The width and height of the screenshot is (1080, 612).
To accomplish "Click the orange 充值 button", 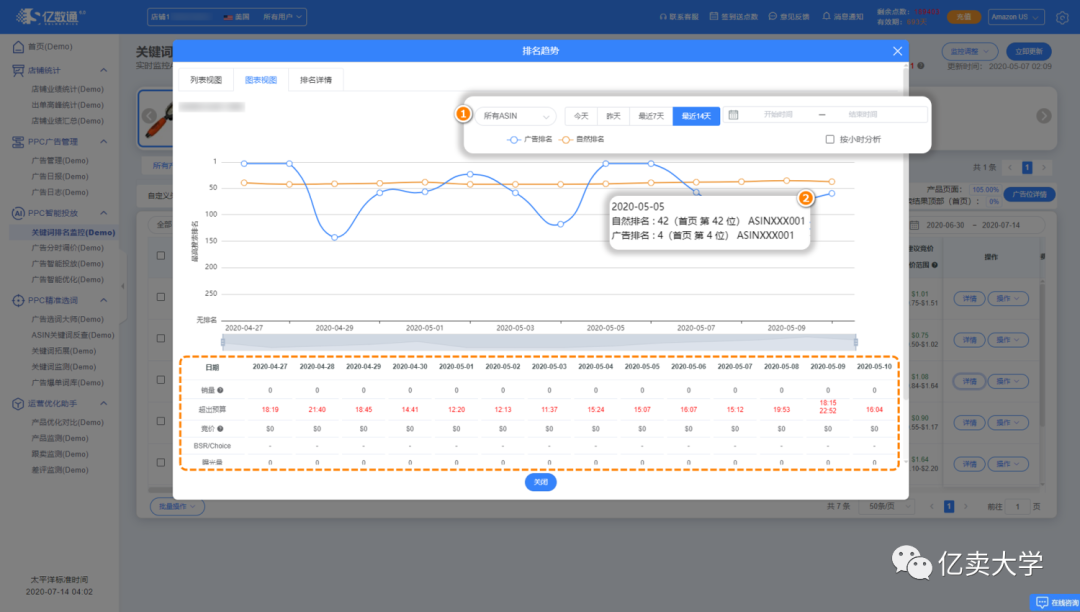I will pos(964,17).
